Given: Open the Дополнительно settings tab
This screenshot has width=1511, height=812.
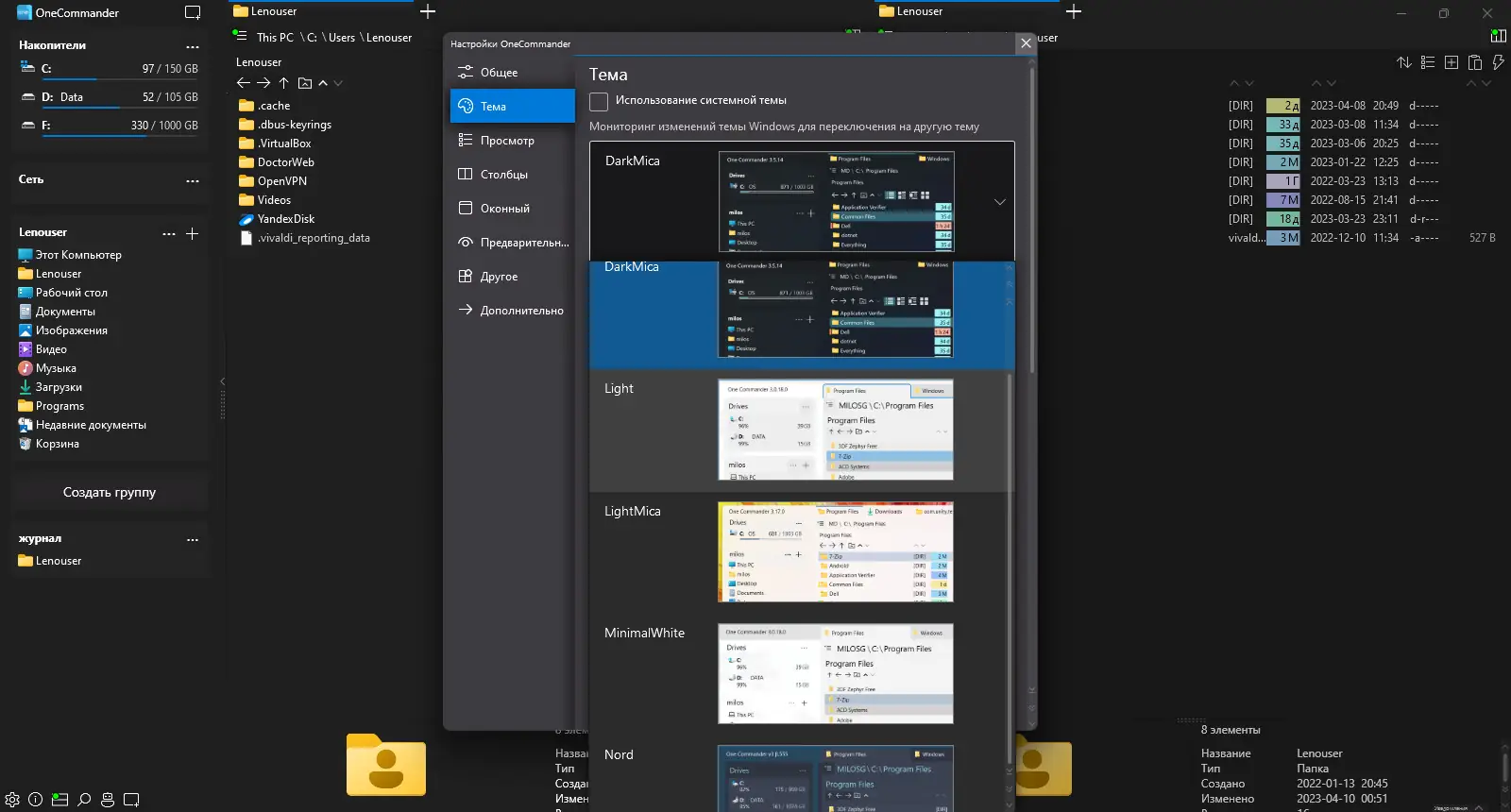Looking at the screenshot, I should [x=513, y=311].
